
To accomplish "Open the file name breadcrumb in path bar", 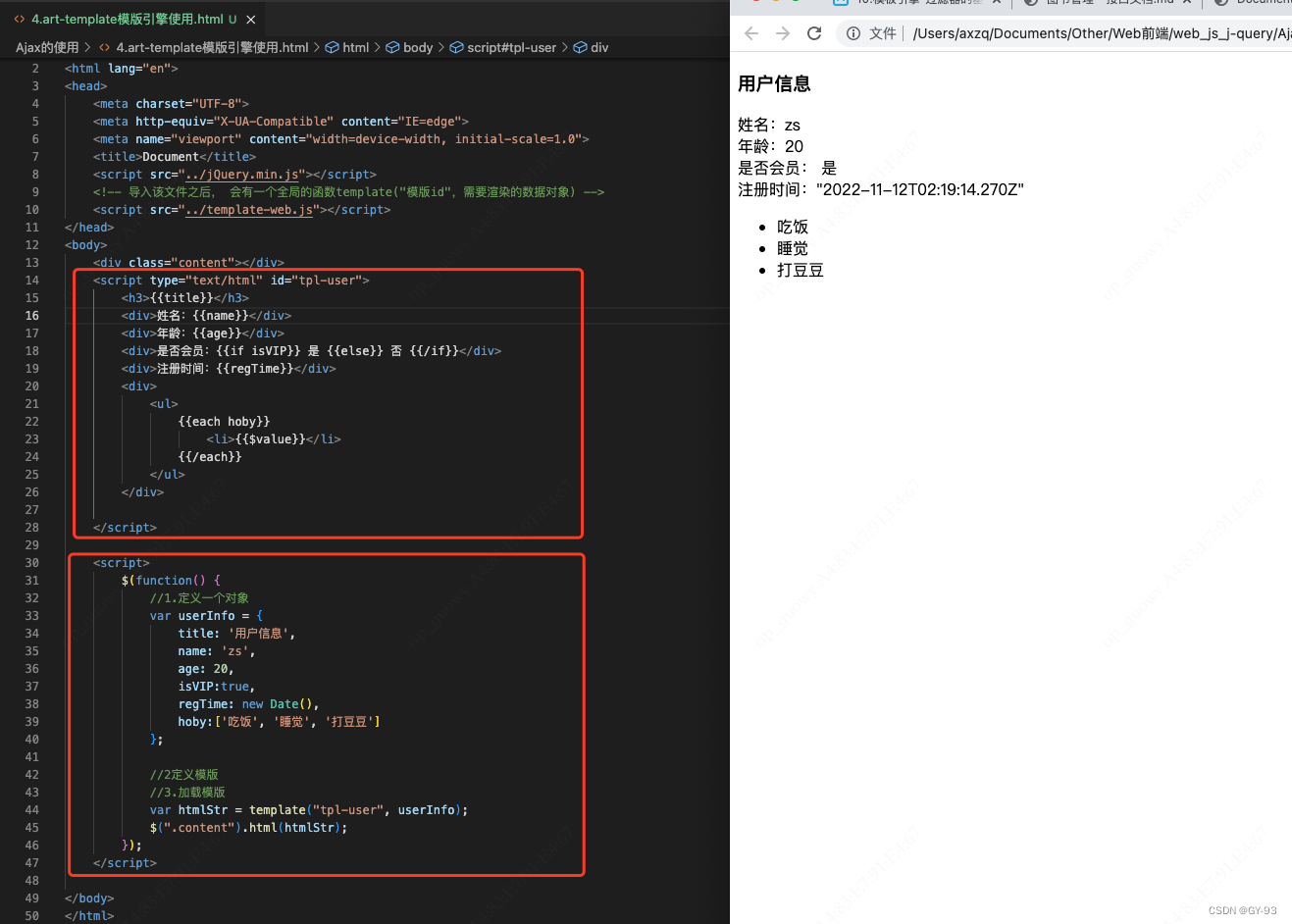I will pyautogui.click(x=212, y=47).
